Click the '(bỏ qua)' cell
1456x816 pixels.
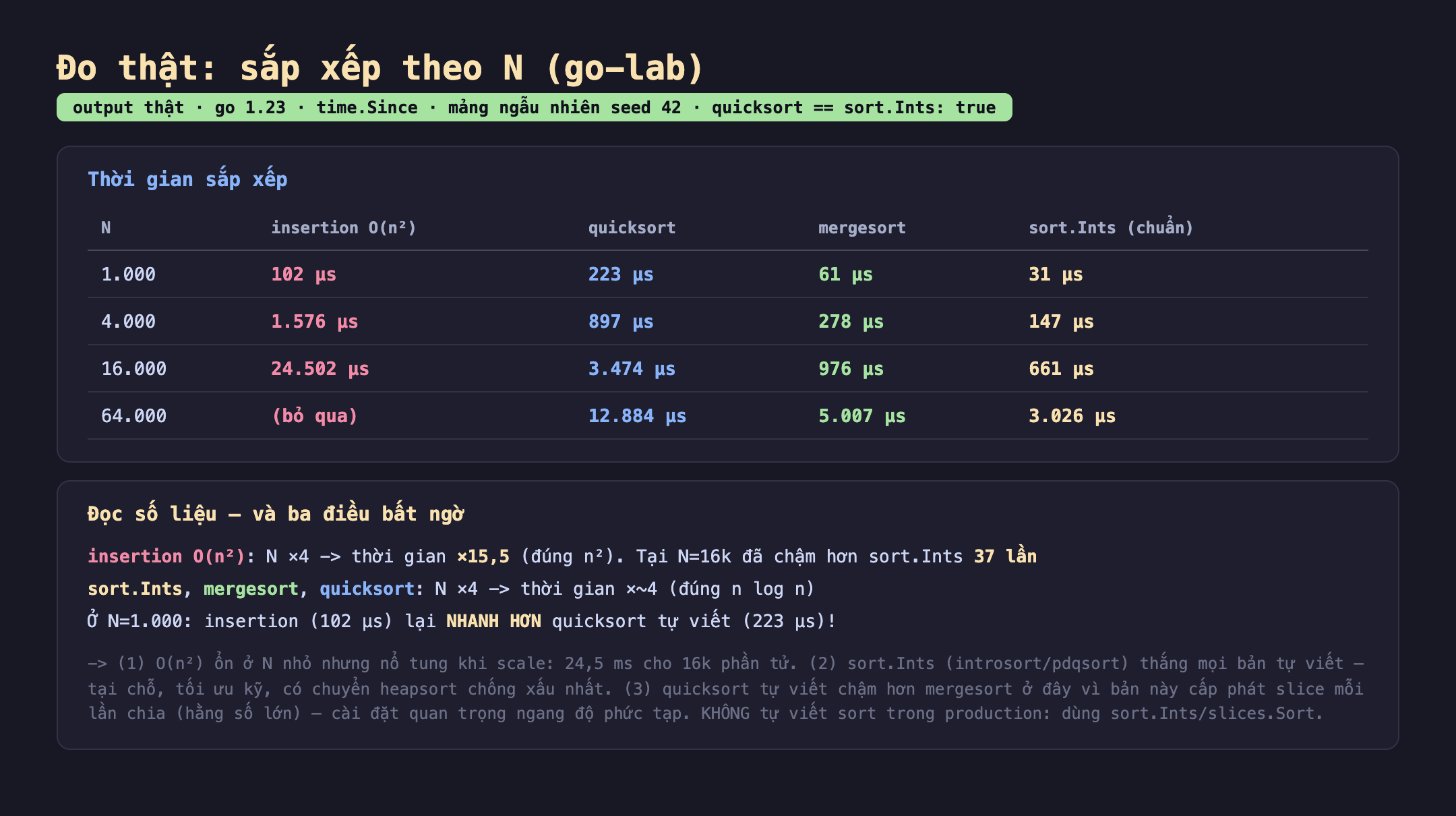pos(314,416)
